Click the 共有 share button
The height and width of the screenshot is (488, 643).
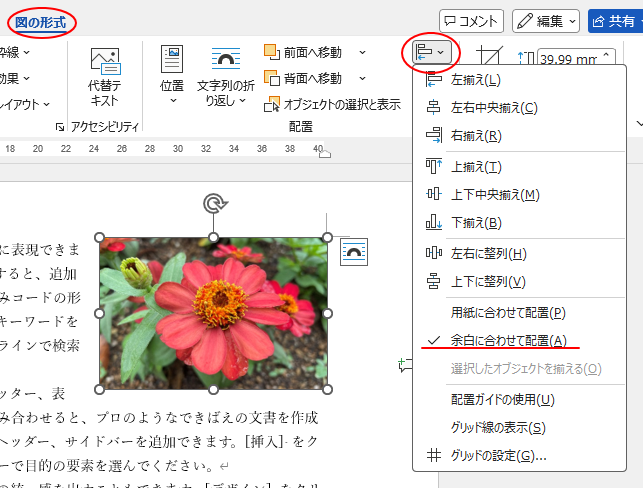click(615, 21)
